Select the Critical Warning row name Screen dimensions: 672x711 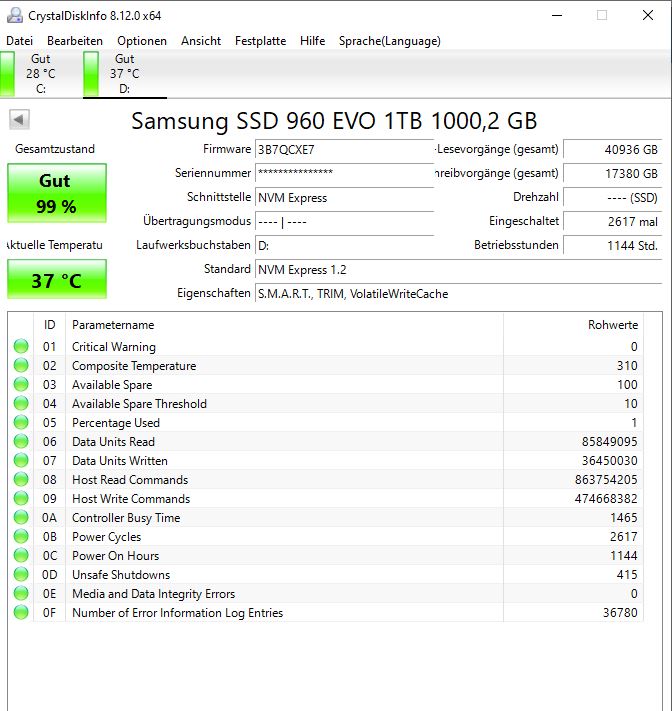pyautogui.click(x=114, y=347)
